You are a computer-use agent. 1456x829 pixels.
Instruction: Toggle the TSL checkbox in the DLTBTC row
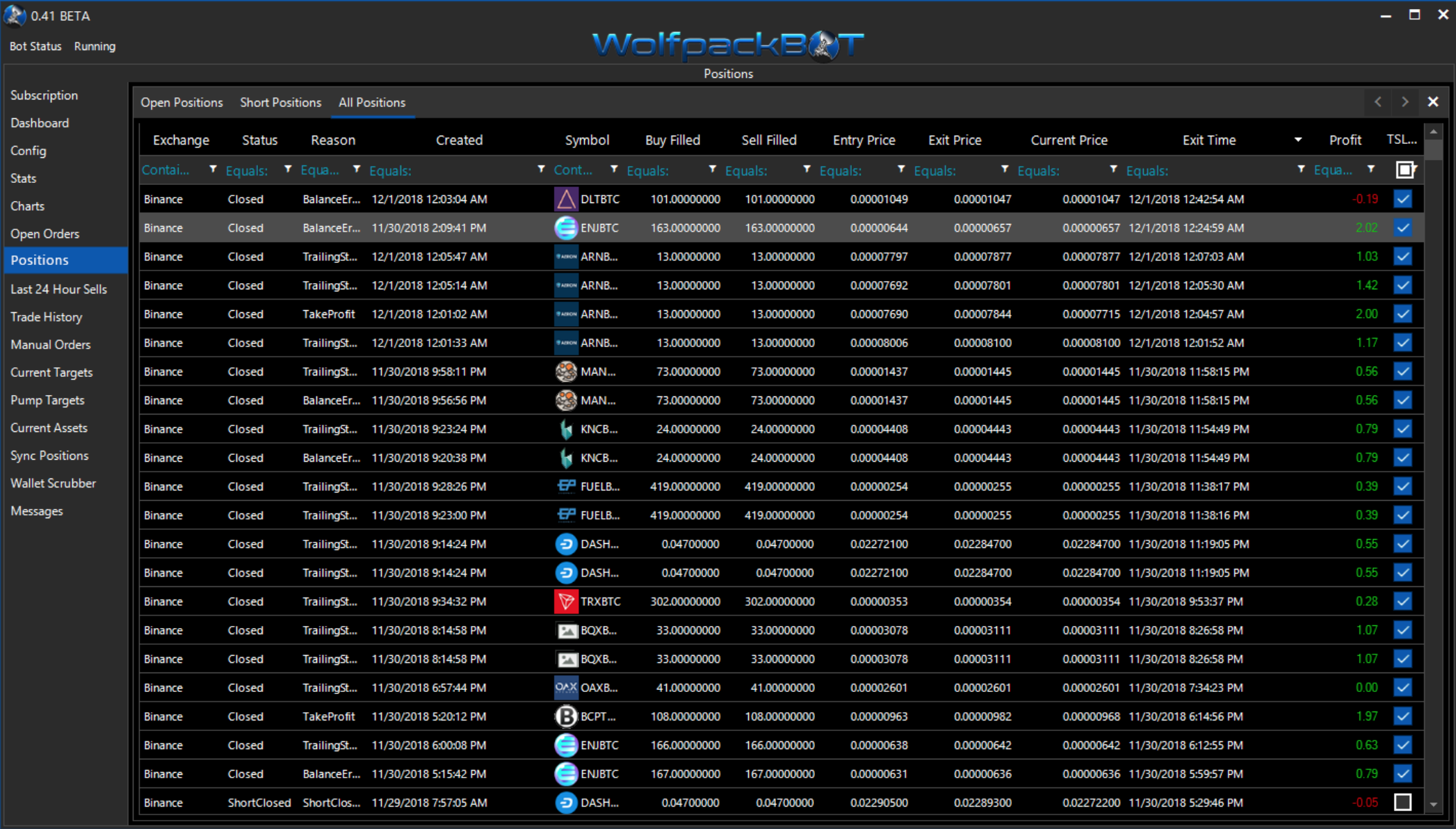tap(1403, 200)
